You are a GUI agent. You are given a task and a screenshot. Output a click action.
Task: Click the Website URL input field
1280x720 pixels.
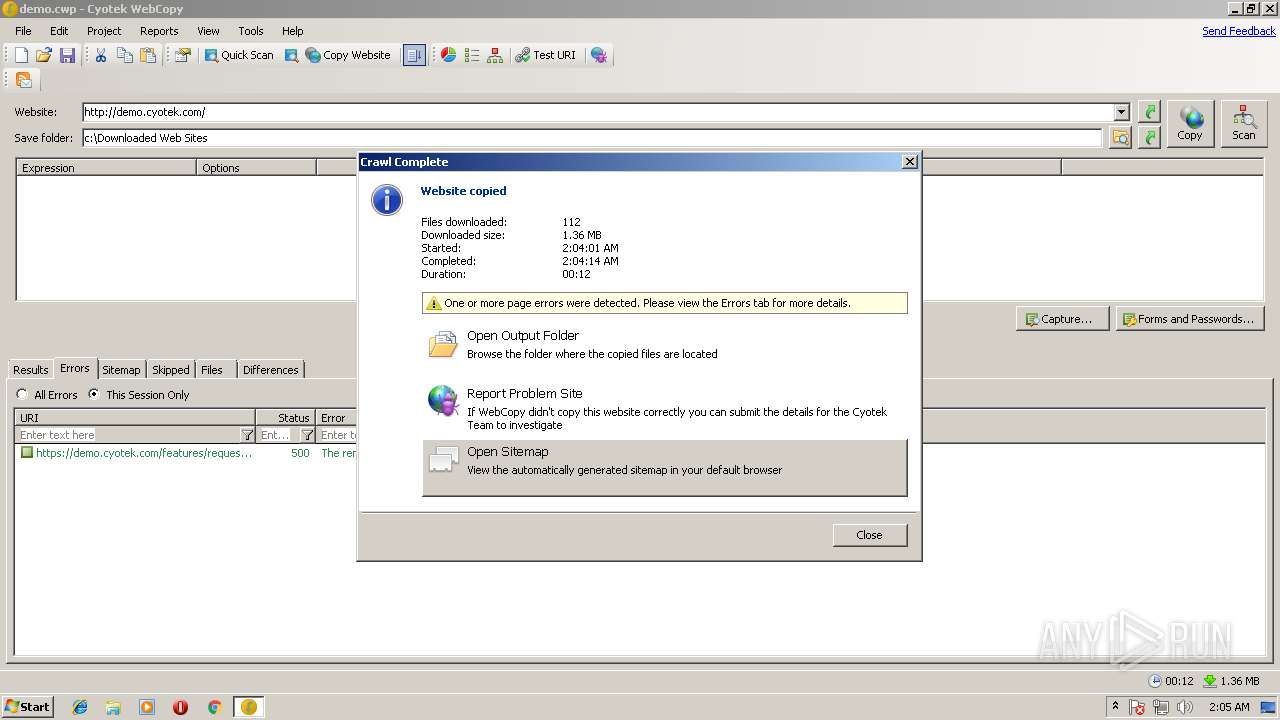coord(597,112)
